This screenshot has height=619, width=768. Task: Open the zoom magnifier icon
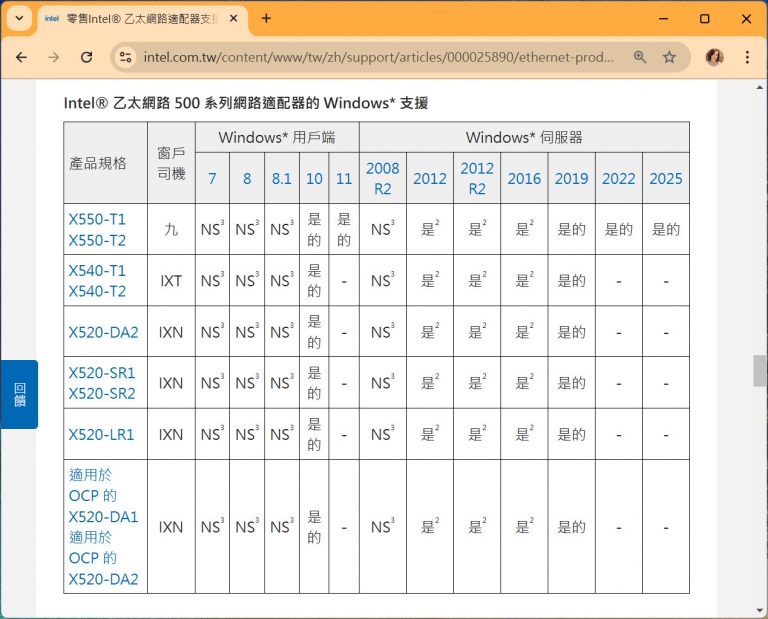coord(640,57)
